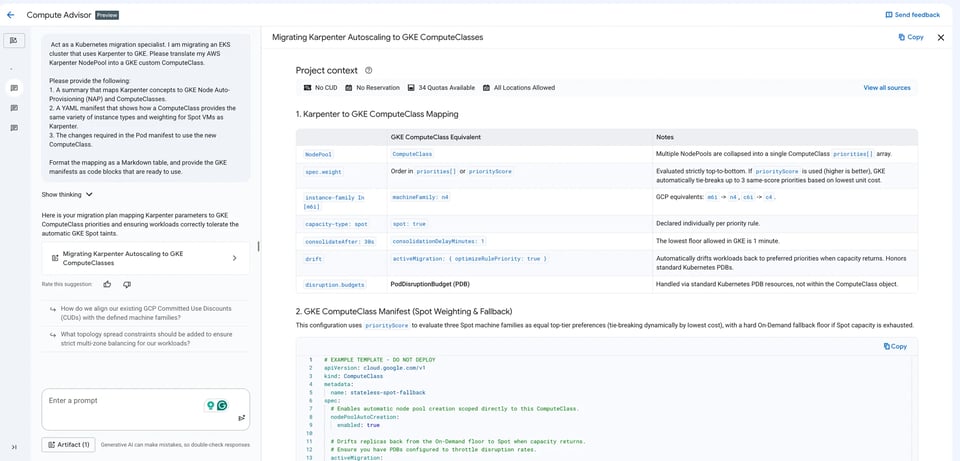Select suggestion about topology spread constraints

tap(146, 339)
